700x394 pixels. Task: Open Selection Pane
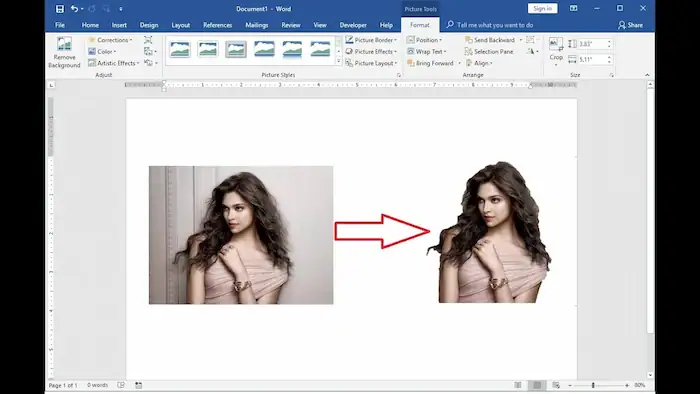tap(489, 51)
